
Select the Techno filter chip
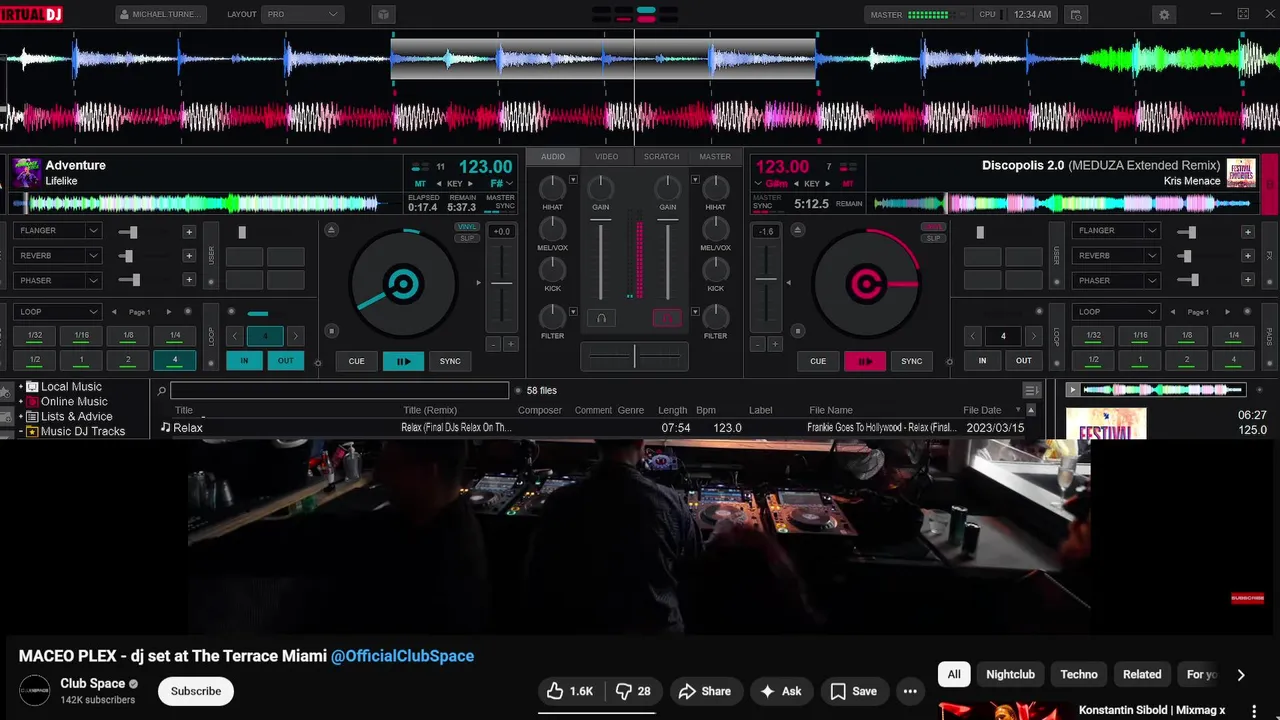pos(1079,674)
